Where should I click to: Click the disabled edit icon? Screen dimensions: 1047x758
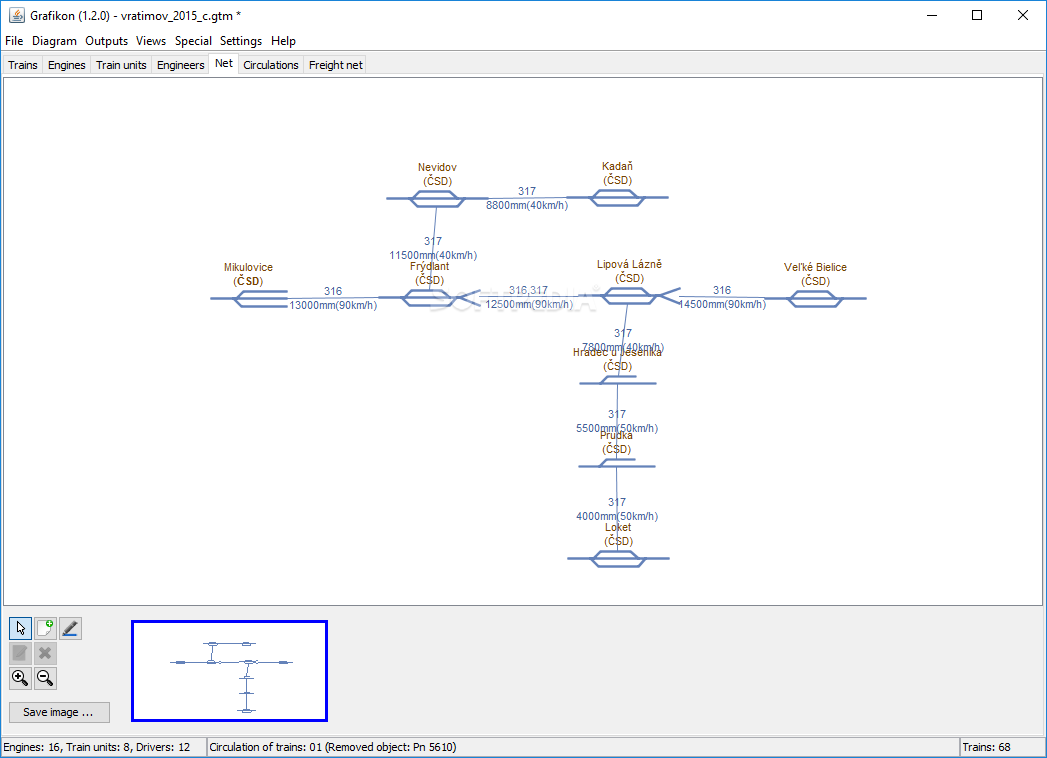pyautogui.click(x=20, y=653)
